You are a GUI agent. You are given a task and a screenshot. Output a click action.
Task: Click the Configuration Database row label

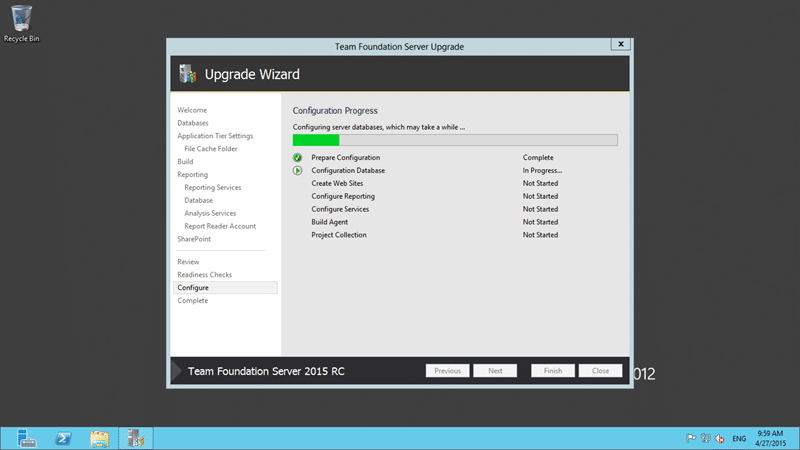pyautogui.click(x=348, y=170)
